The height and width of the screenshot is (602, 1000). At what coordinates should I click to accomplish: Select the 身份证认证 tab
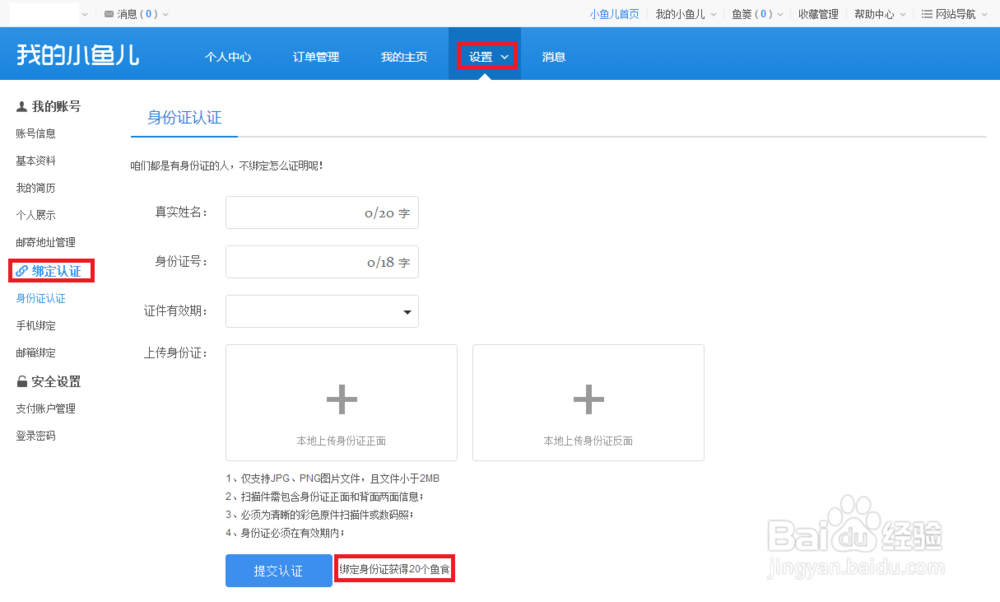[185, 117]
